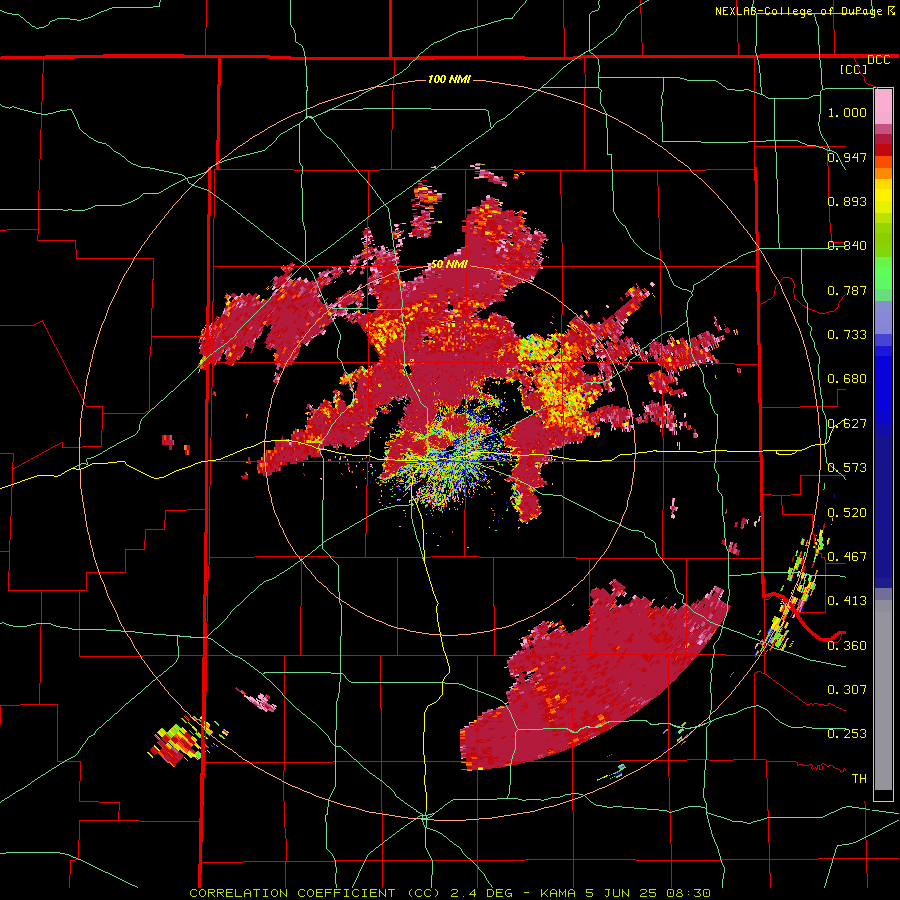Select the 0.413 scale value
The image size is (900, 900).
[847, 600]
